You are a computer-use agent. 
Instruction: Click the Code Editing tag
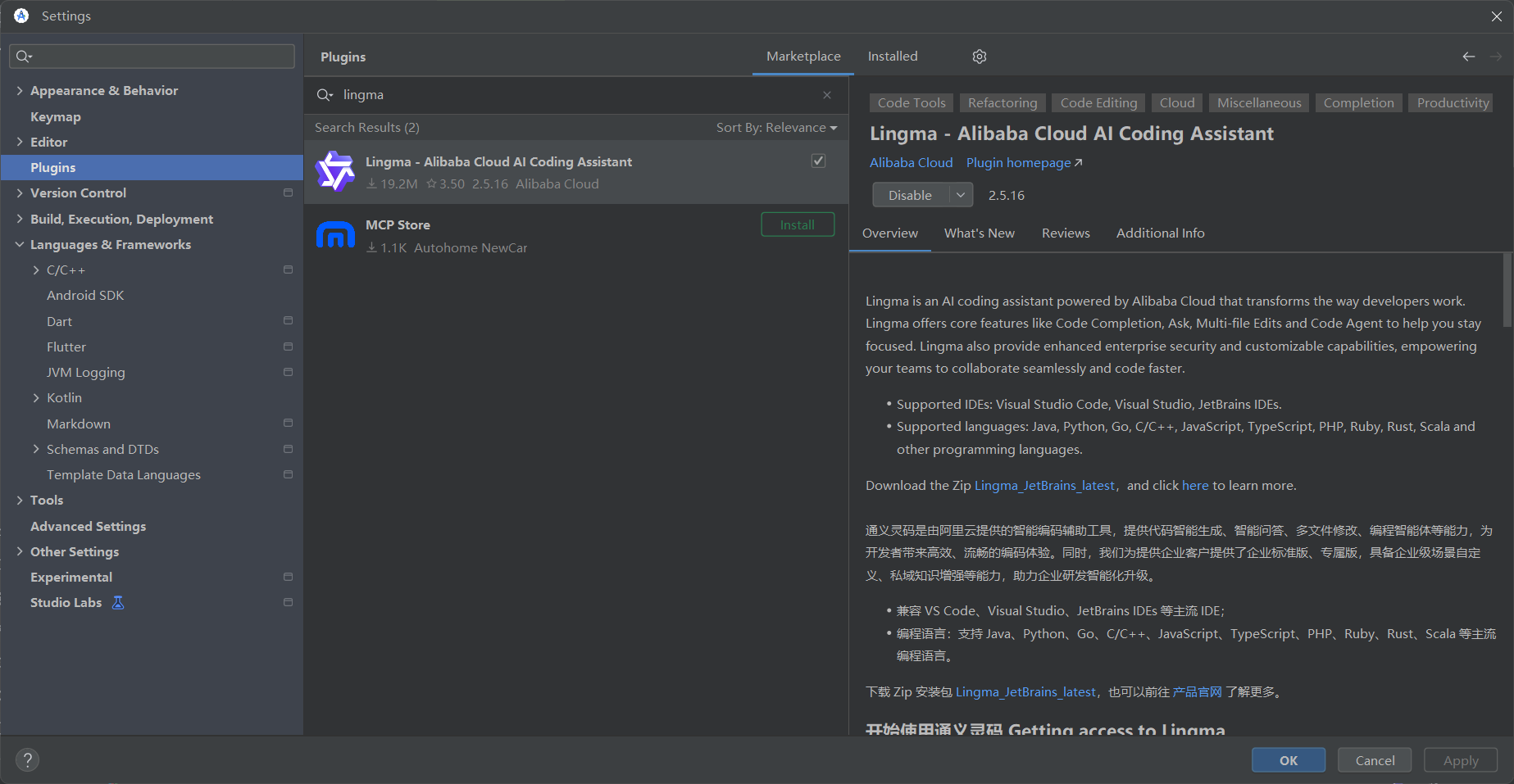point(1098,103)
